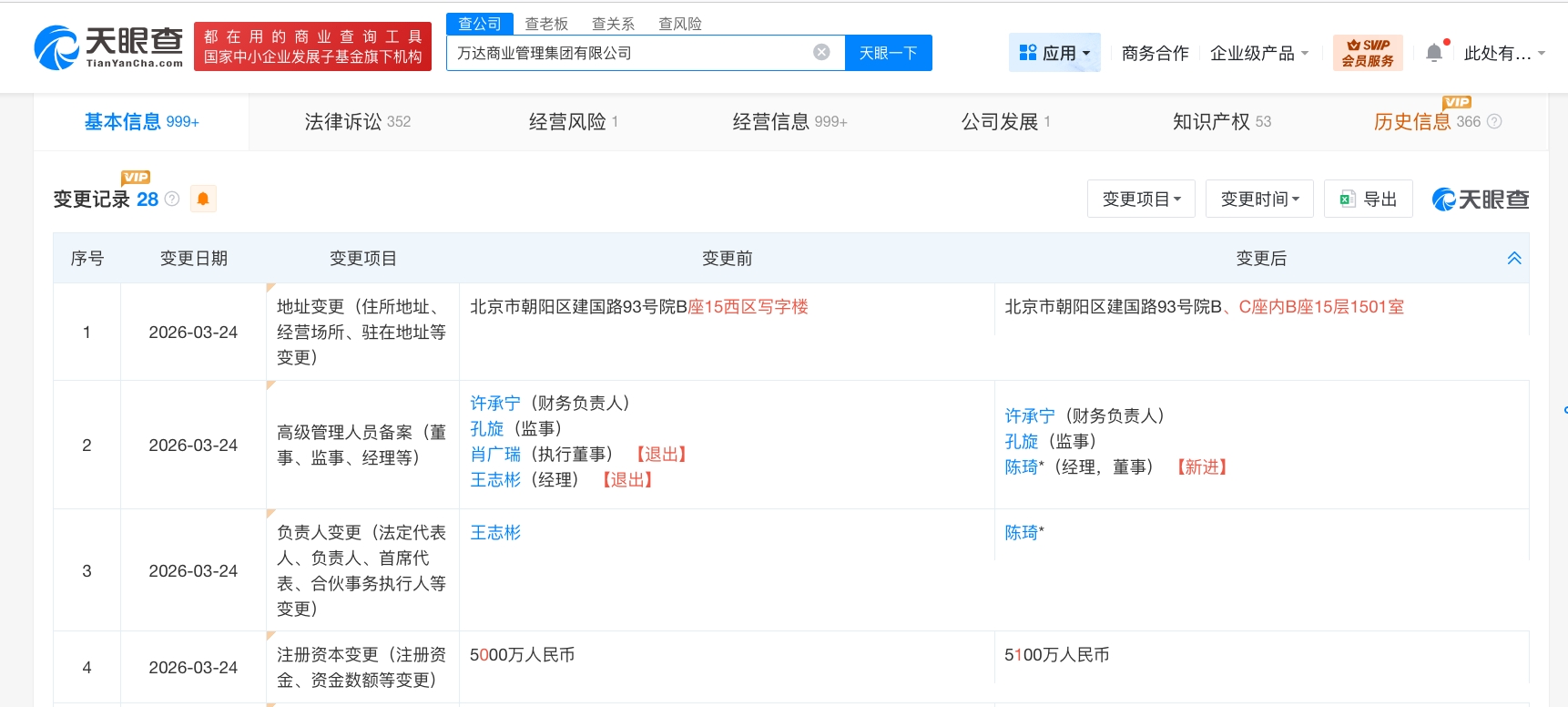Expand the 变更时间 filter dropdown
Screen dimensions: 1568x707
pyautogui.click(x=1259, y=199)
